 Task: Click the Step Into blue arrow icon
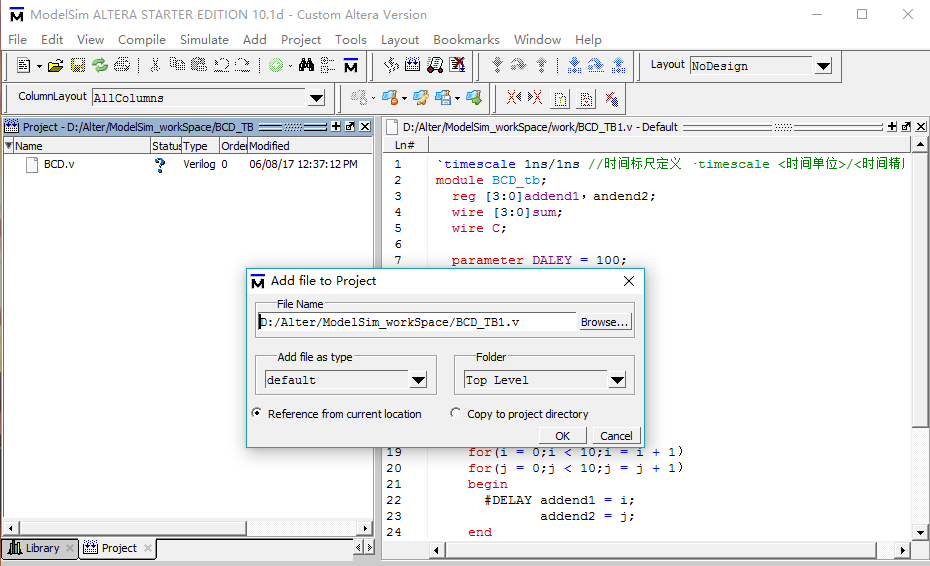(497, 65)
